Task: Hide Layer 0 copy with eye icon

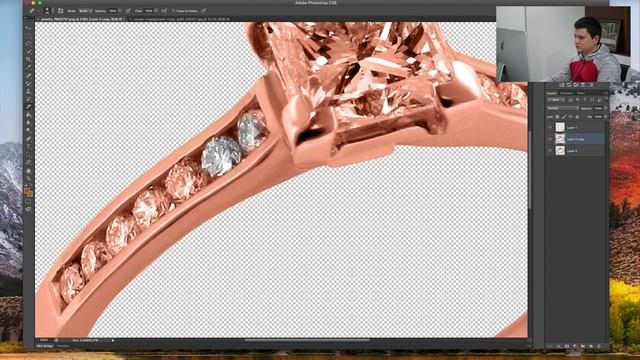Action: [x=550, y=139]
